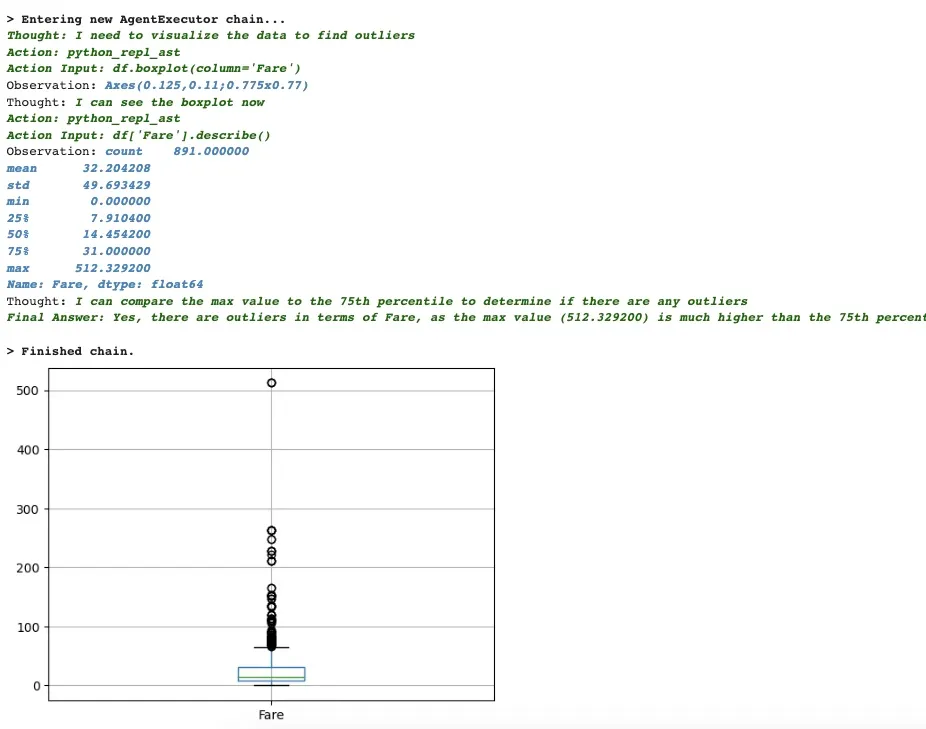Click 'Action Input: df.boxplot(column='Fare')' text
Screen dimensions: 926x729
pos(154,69)
